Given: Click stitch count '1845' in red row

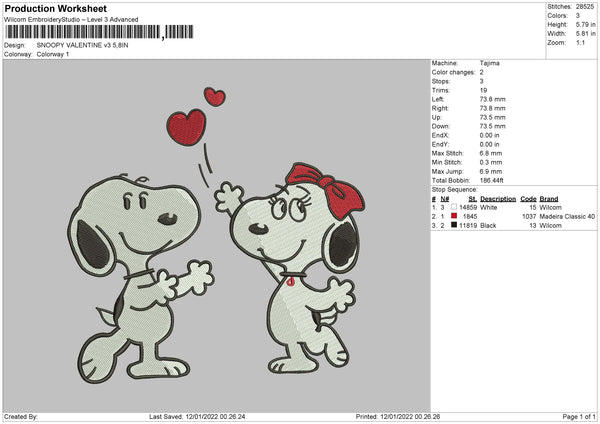Looking at the screenshot, I should pyautogui.click(x=470, y=217).
